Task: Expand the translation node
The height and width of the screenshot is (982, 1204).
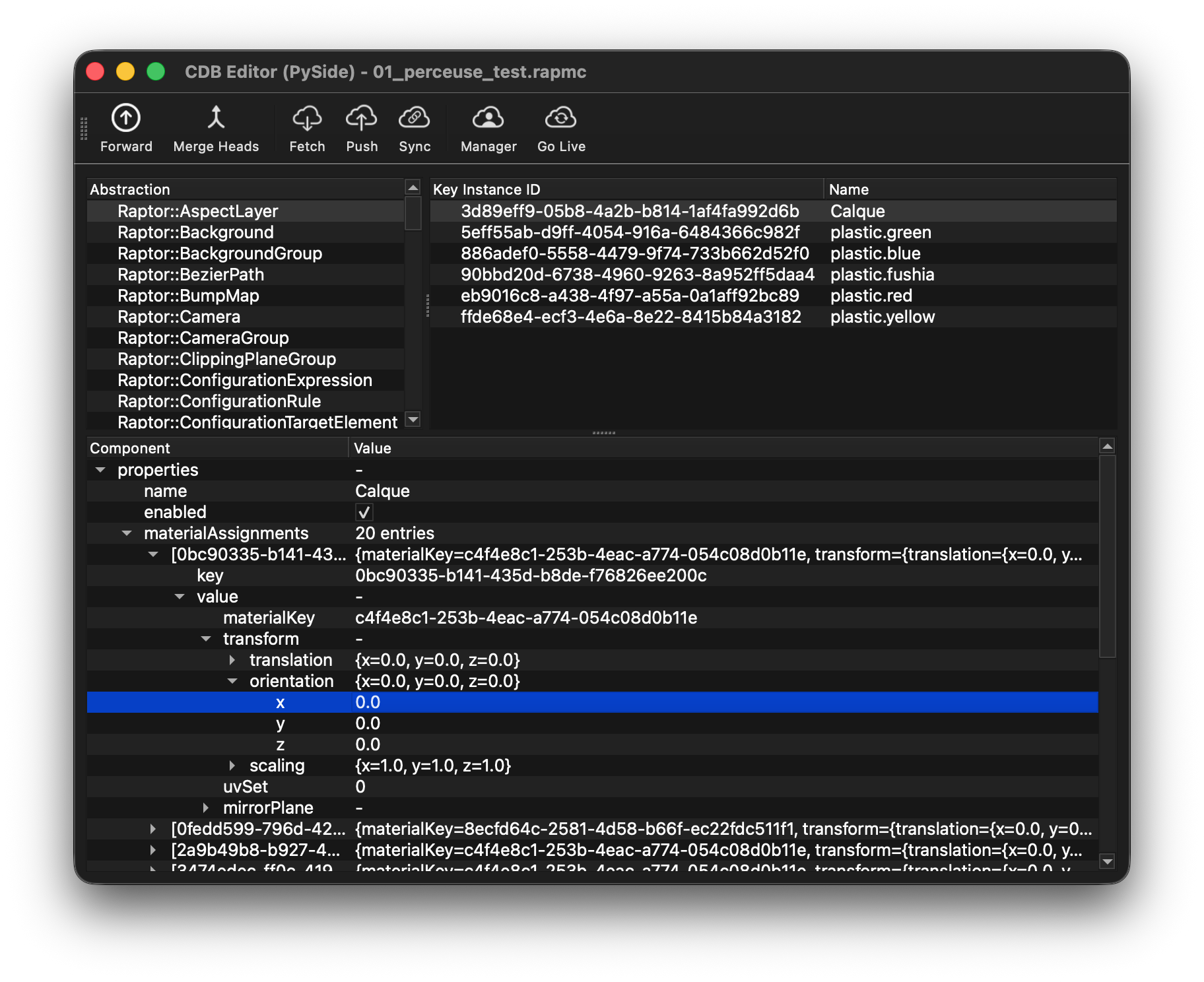Action: pos(232,660)
